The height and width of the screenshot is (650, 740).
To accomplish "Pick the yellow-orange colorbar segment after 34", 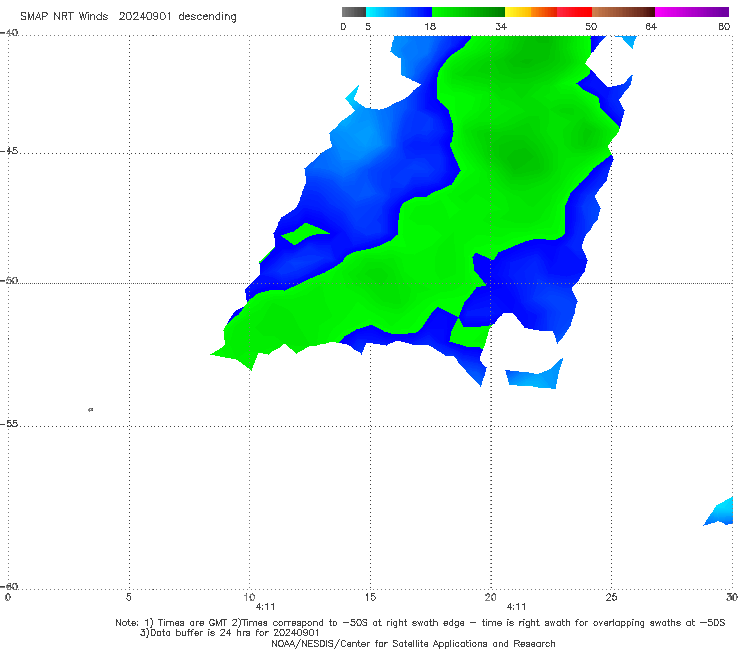I will point(531,12).
